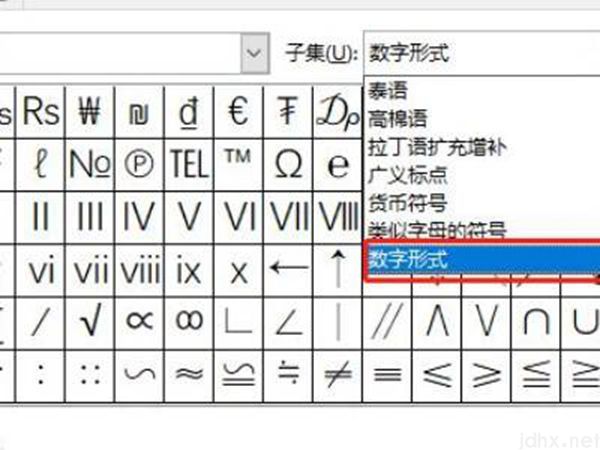Screen dimensions: 600x450
Task: Choose the trademark symbol ™
Action: tap(238, 165)
